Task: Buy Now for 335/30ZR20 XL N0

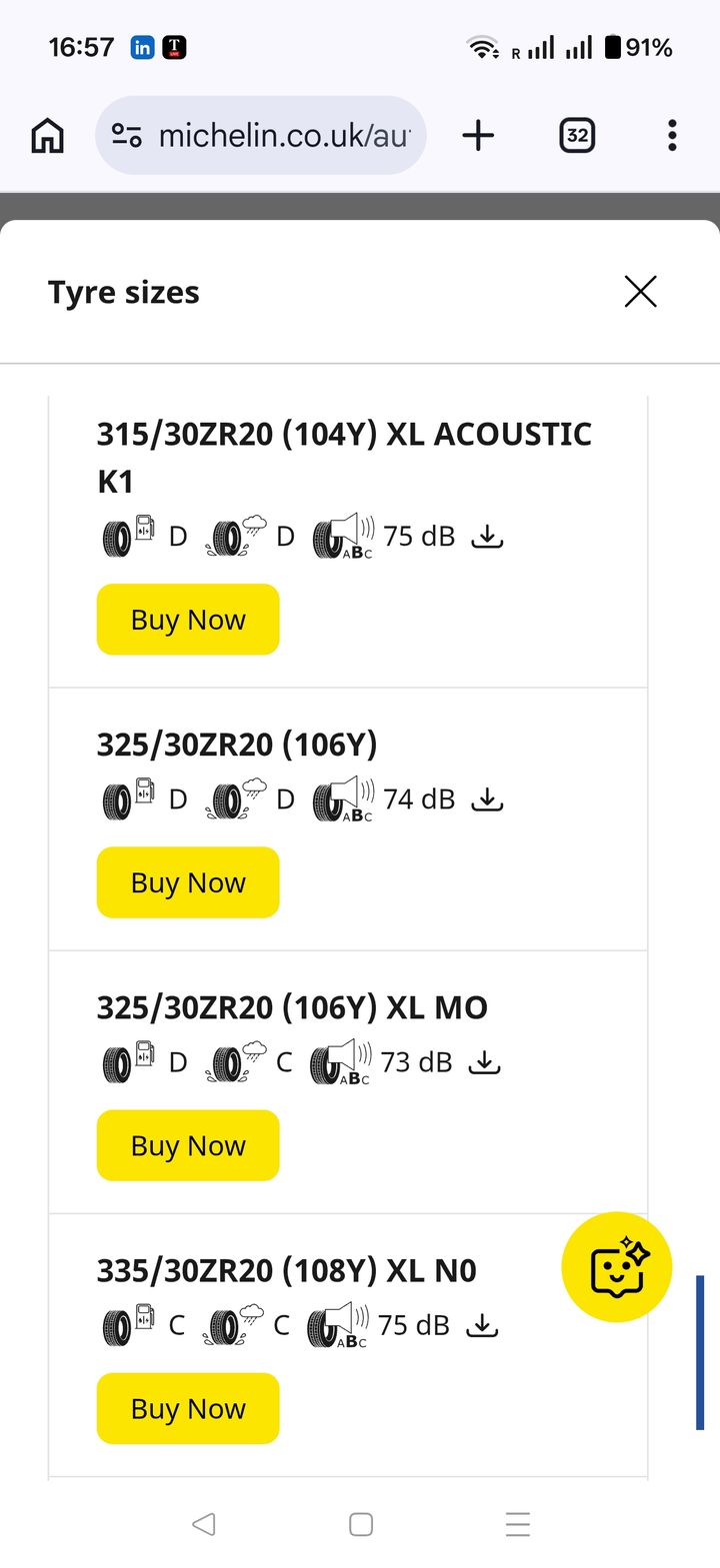Action: click(x=188, y=1408)
